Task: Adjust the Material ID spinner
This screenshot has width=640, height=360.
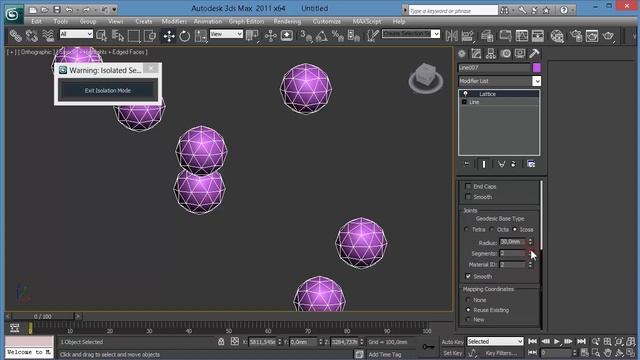Action: coord(530,264)
